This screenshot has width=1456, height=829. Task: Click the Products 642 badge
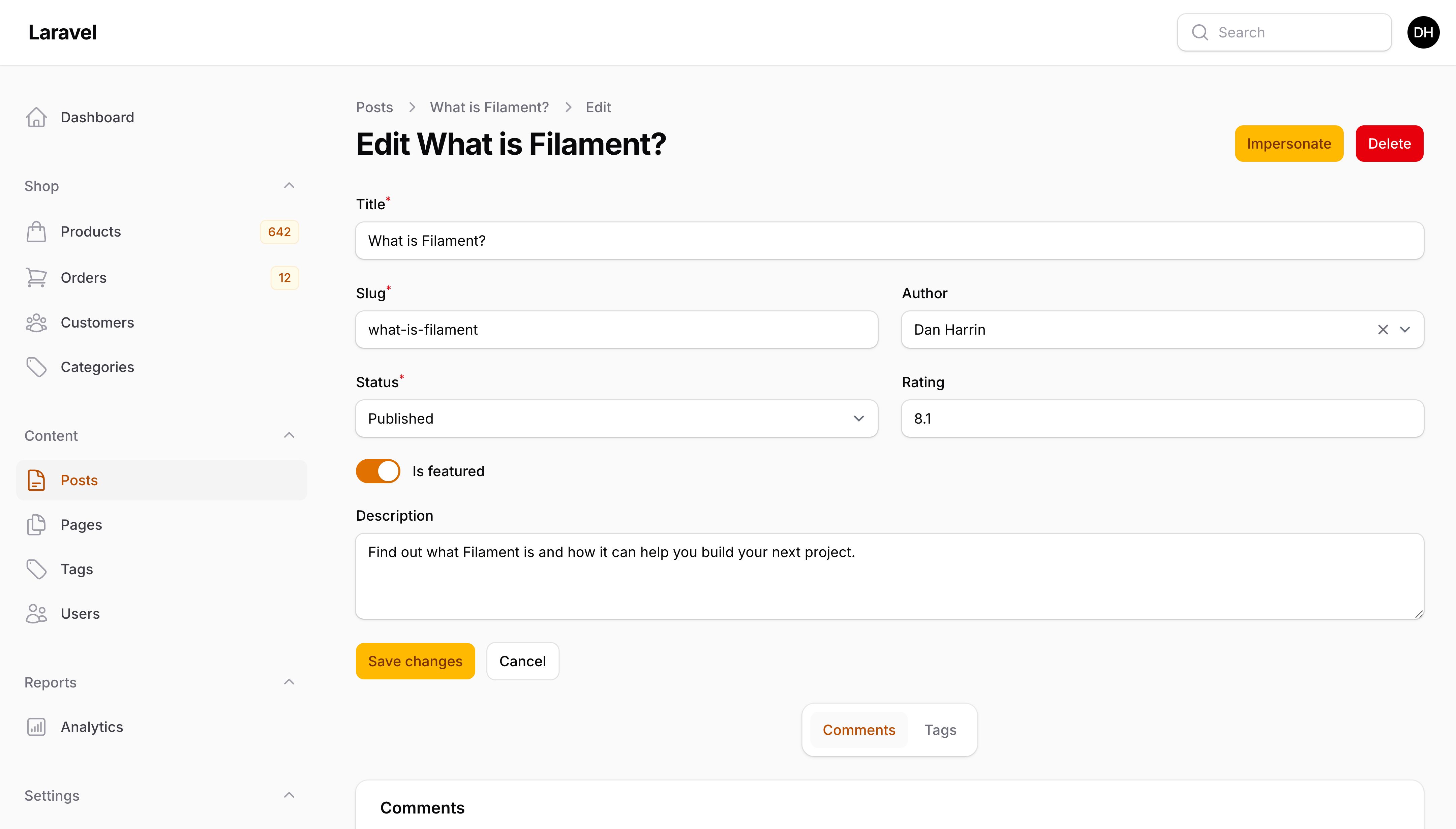point(280,232)
